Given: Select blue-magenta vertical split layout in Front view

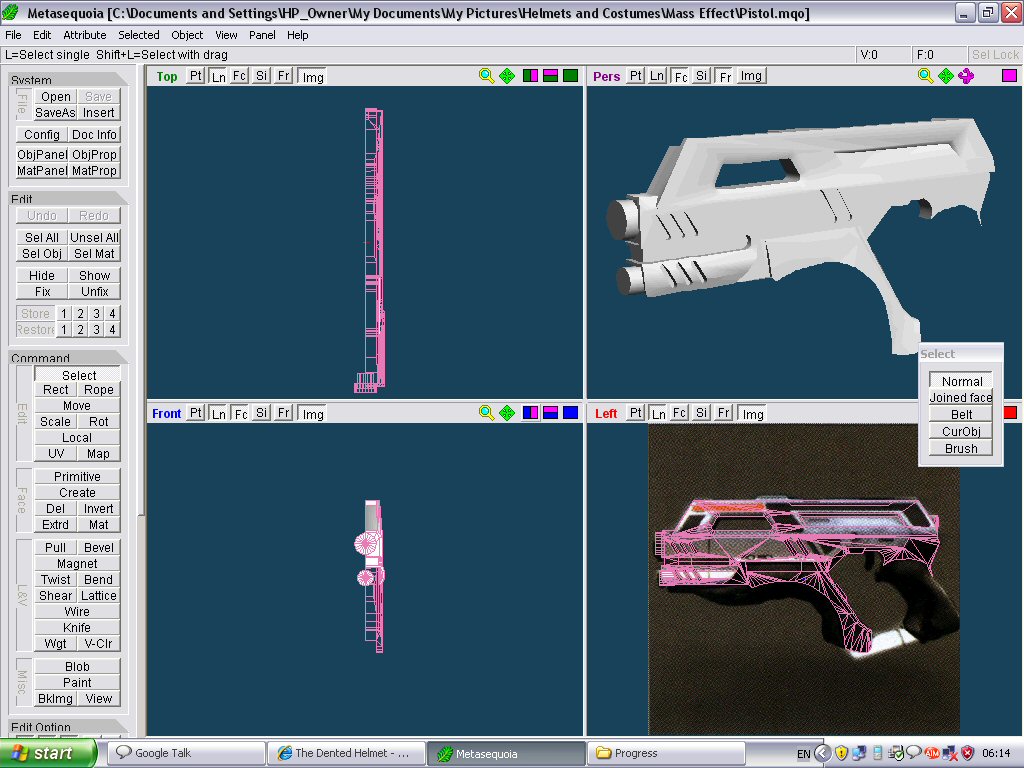Looking at the screenshot, I should click(530, 413).
